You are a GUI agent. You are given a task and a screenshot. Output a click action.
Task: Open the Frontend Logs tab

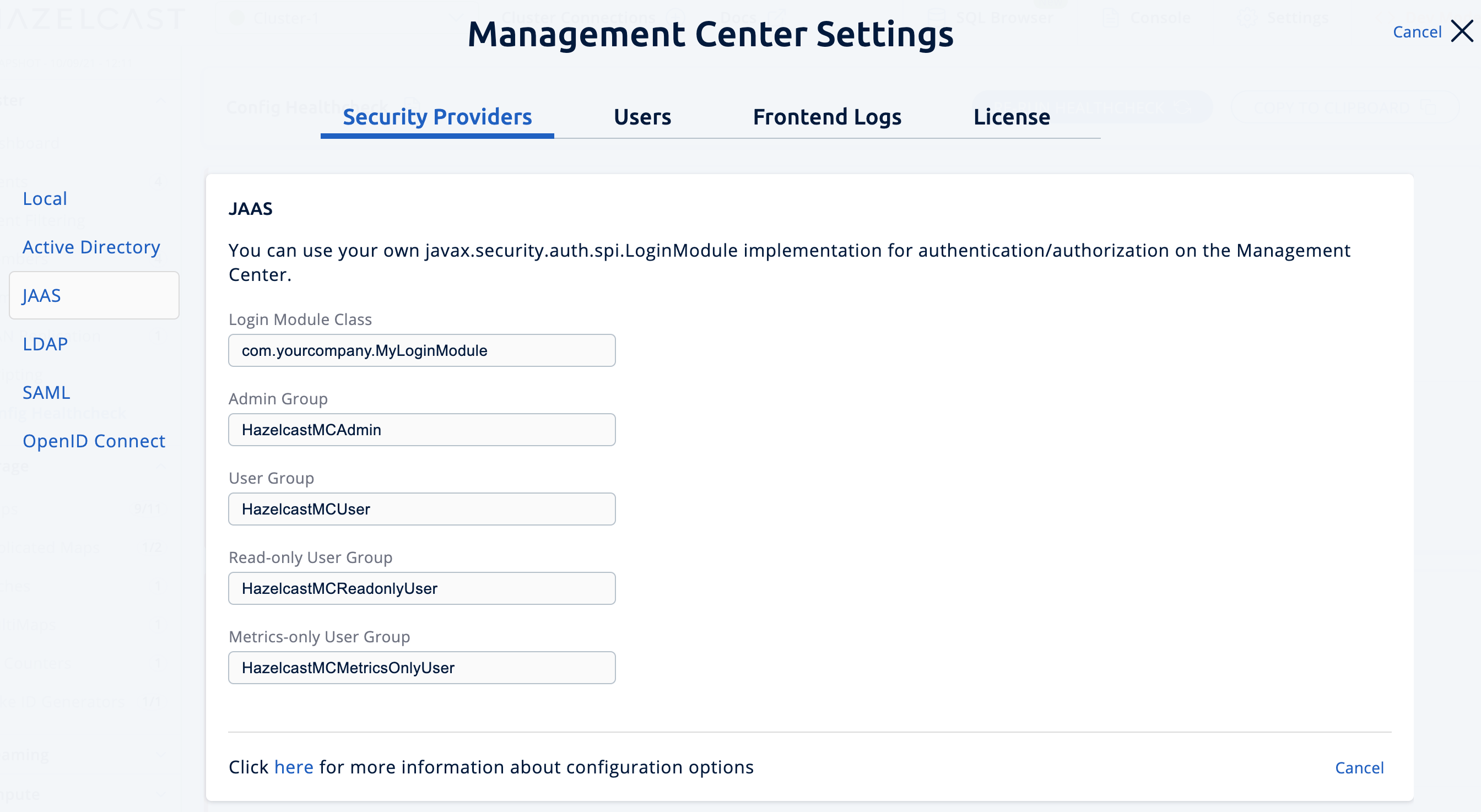826,117
